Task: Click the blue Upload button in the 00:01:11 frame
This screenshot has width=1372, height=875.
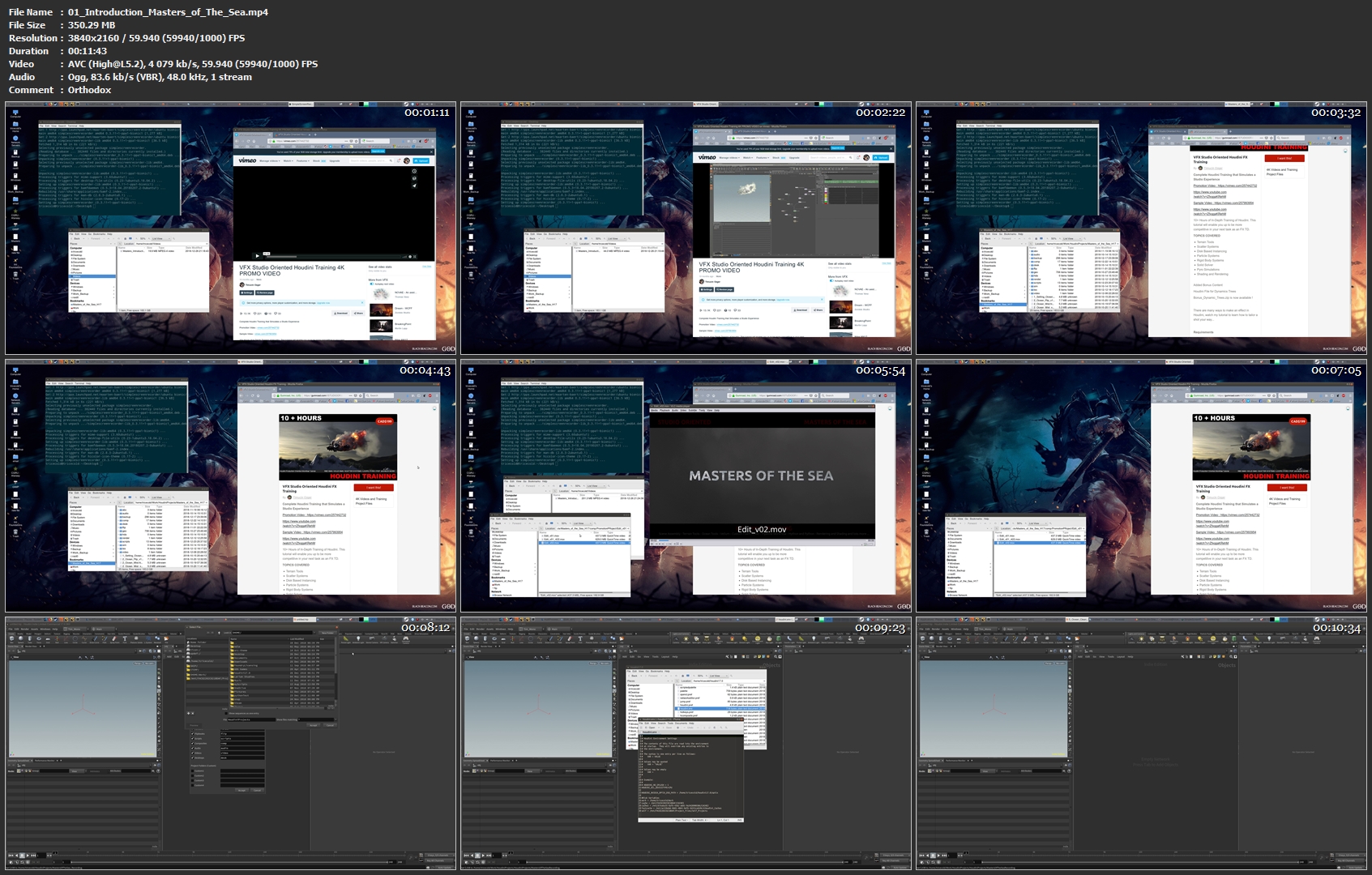Action: (421, 160)
